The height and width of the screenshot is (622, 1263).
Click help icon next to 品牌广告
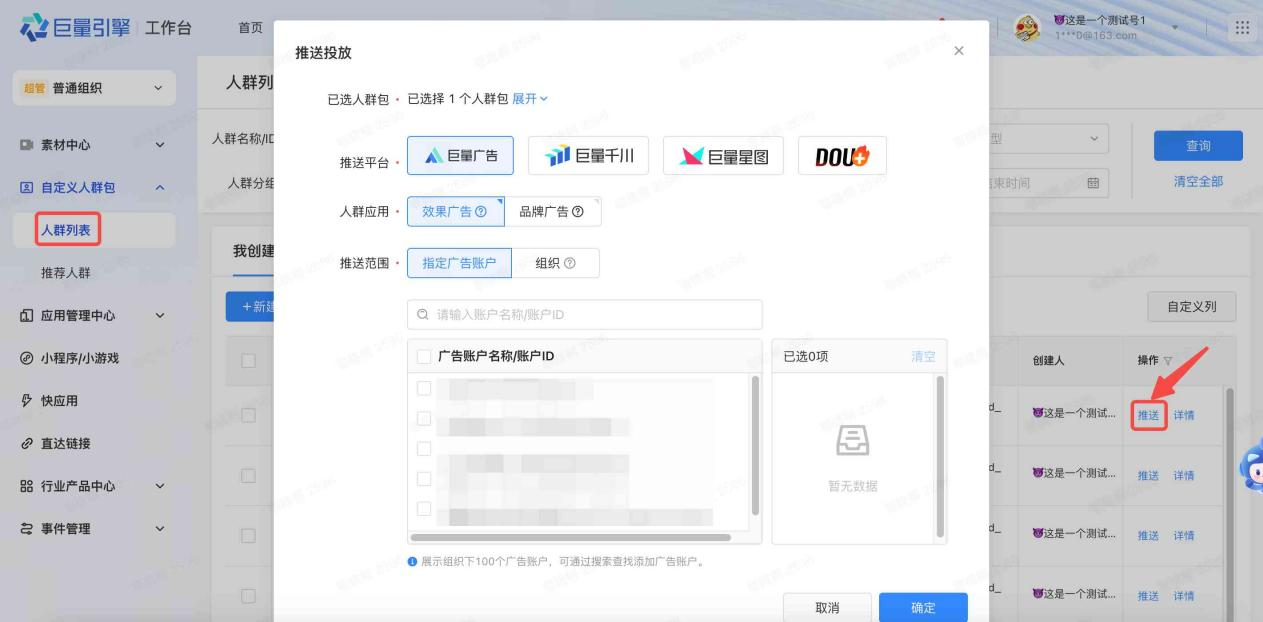(x=577, y=212)
